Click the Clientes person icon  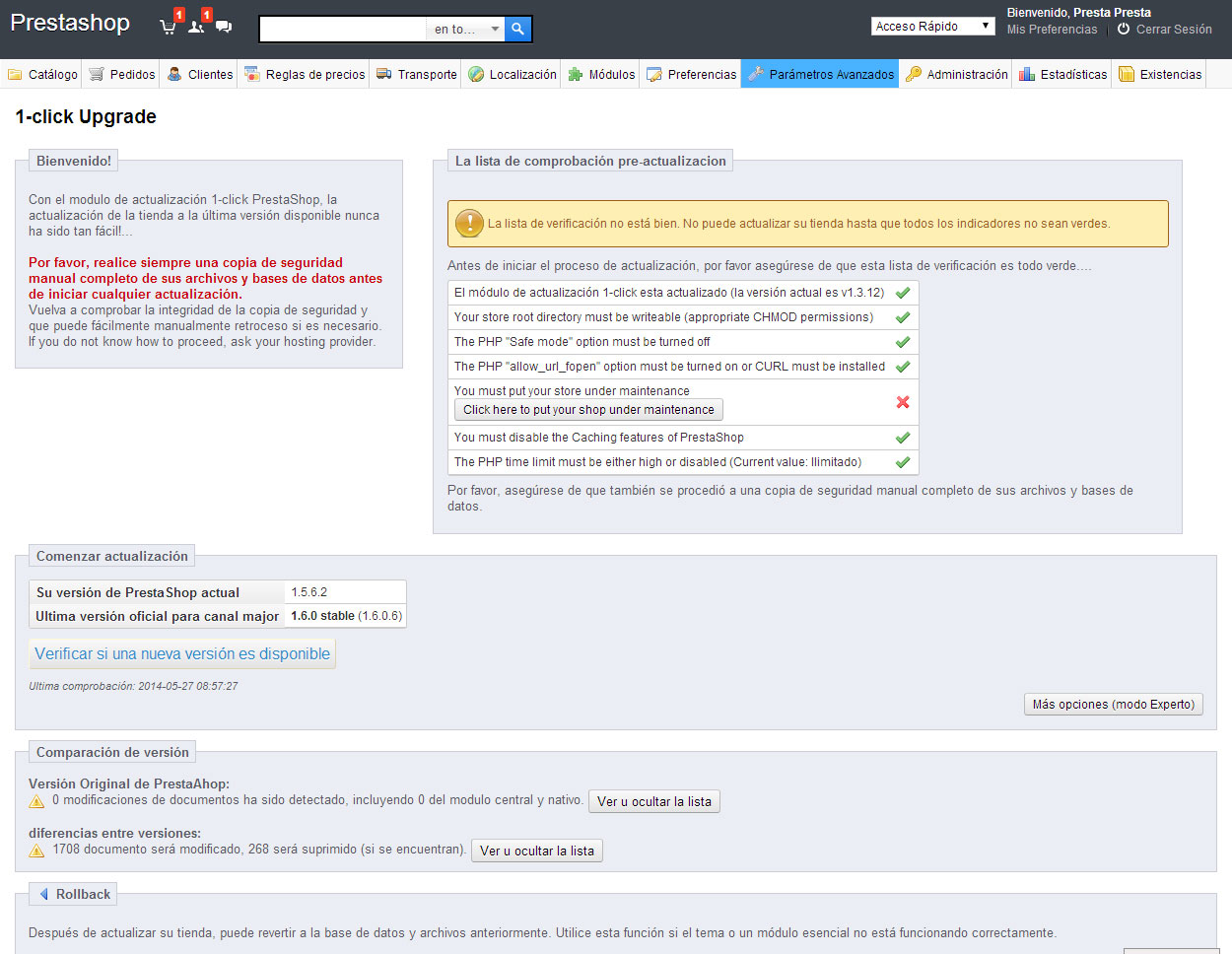tap(174, 74)
